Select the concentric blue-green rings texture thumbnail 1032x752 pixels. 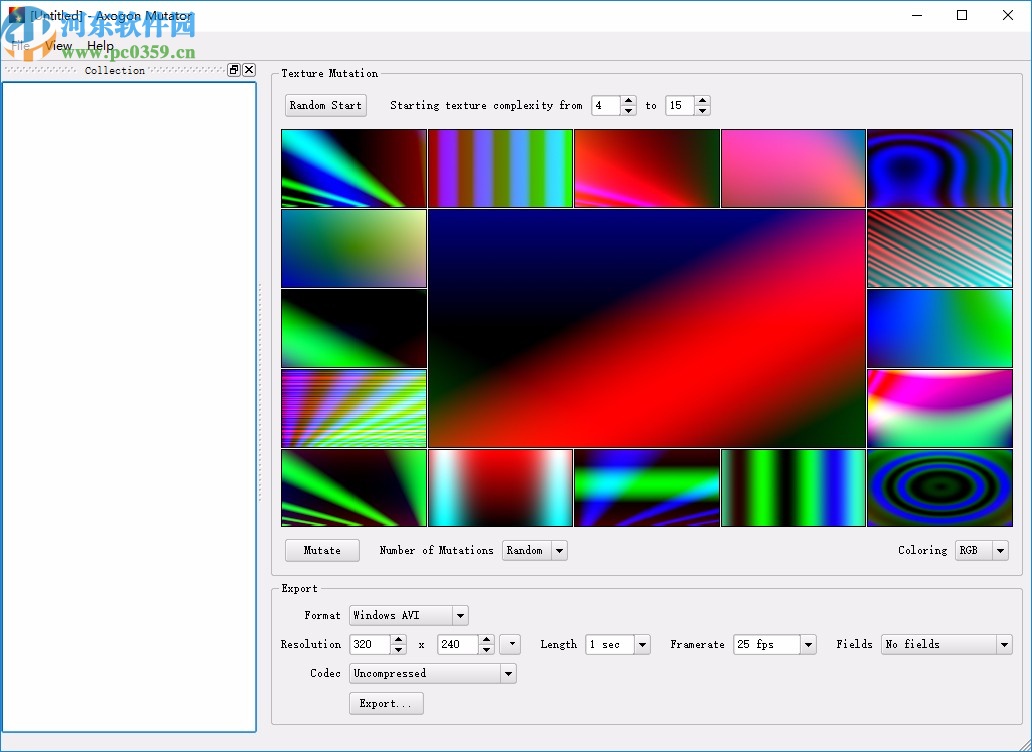click(939, 487)
